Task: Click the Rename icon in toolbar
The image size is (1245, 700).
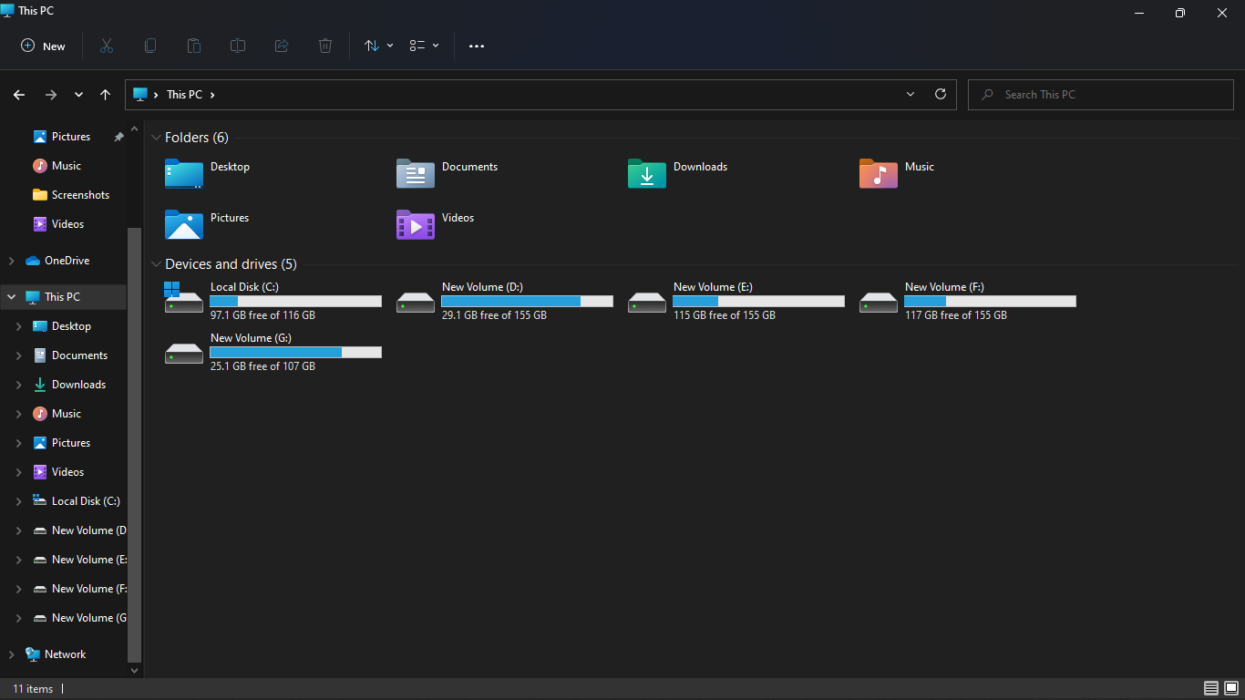Action: pos(238,46)
